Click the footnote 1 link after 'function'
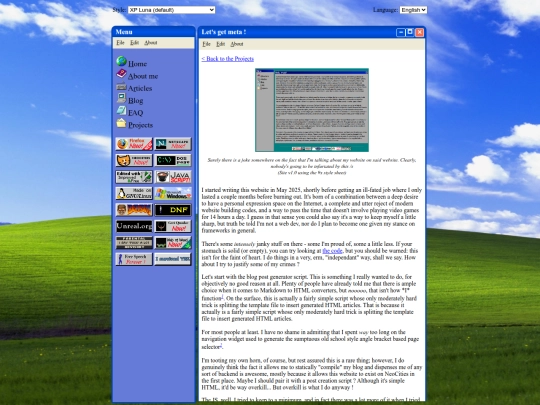The height and width of the screenshot is (405, 540). (x=222, y=297)
